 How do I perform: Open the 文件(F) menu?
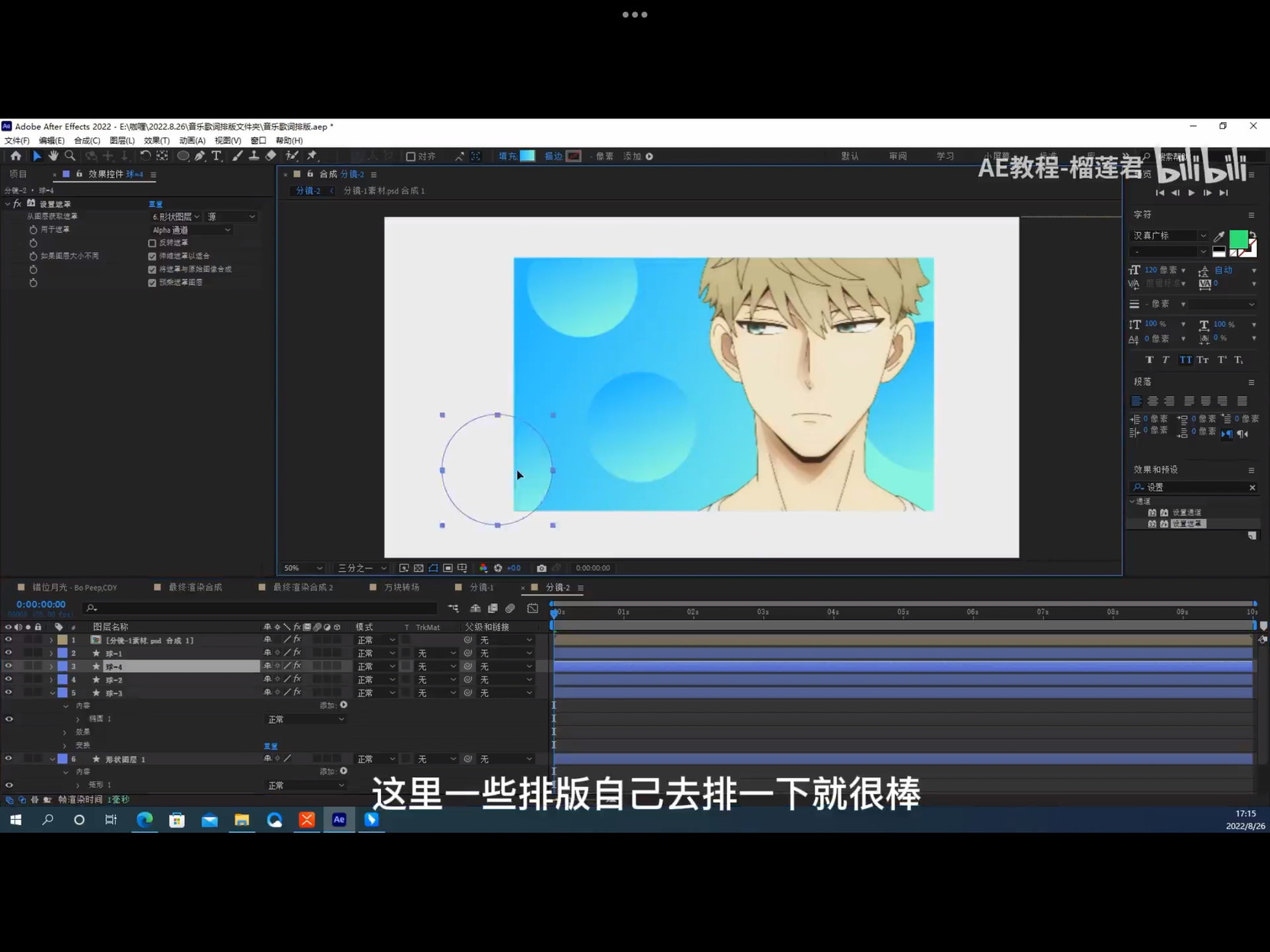[17, 140]
